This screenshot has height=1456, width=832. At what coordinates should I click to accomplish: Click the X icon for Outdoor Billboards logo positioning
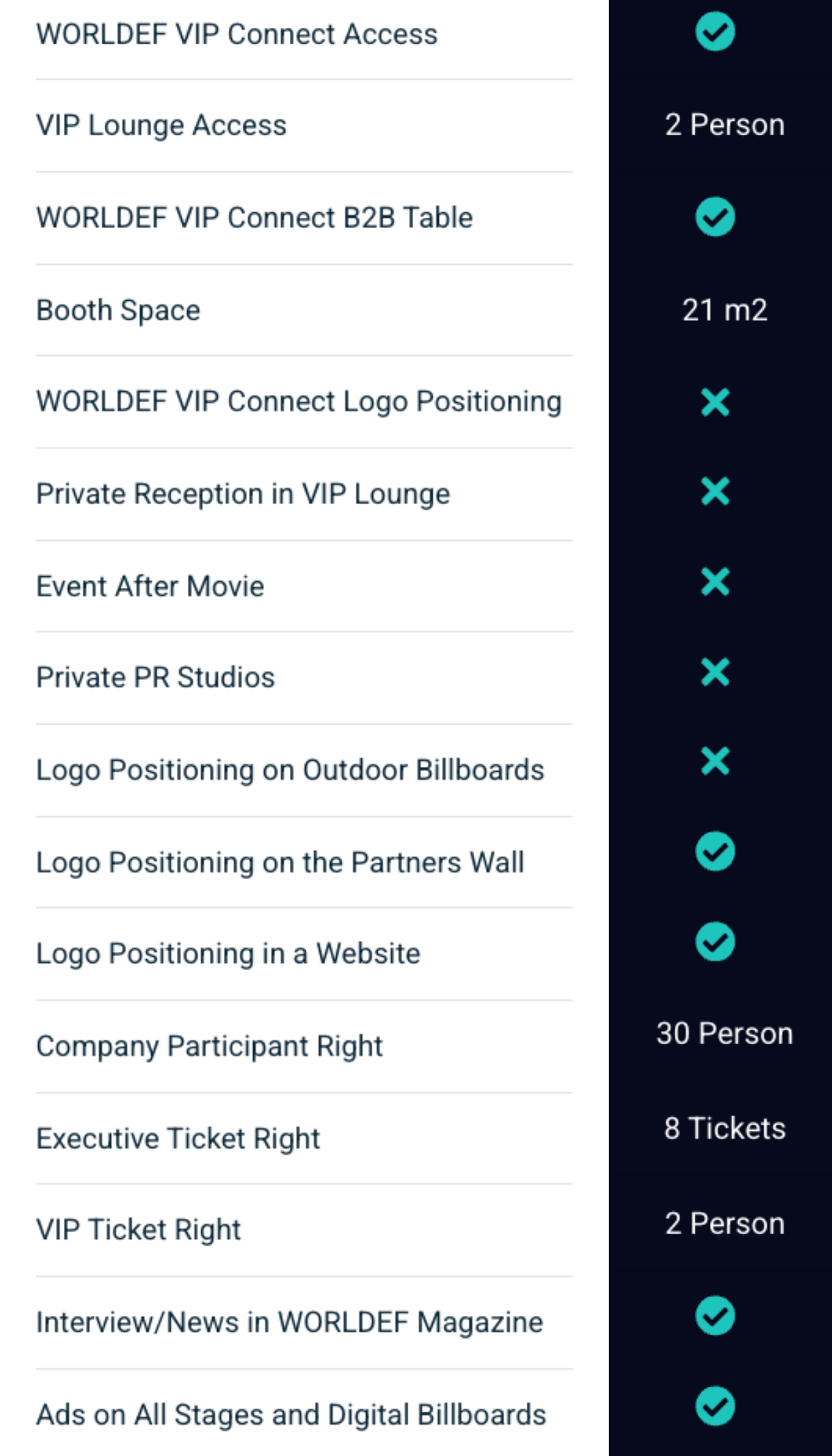coord(715,761)
